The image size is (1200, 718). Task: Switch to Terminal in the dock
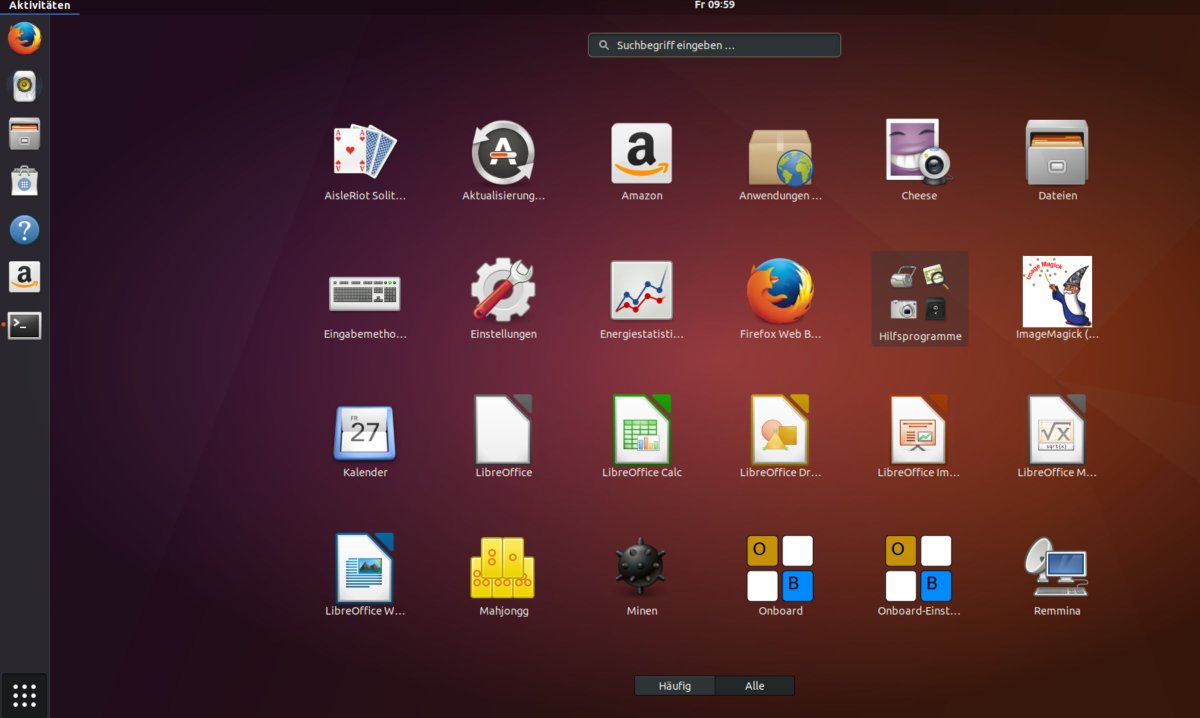tap(24, 325)
